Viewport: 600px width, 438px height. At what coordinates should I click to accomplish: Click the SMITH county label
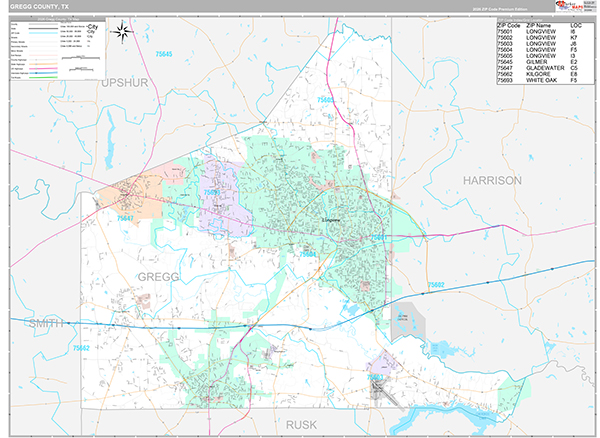(45, 323)
